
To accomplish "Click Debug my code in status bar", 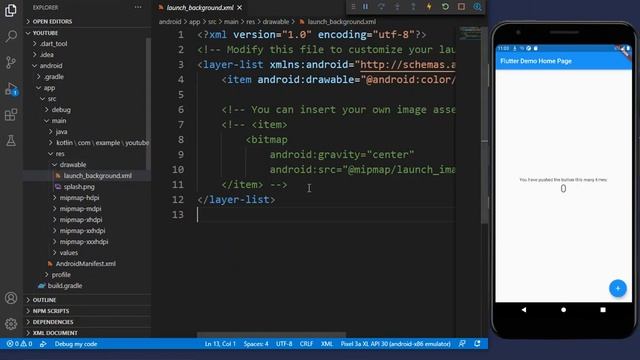I will (76, 344).
